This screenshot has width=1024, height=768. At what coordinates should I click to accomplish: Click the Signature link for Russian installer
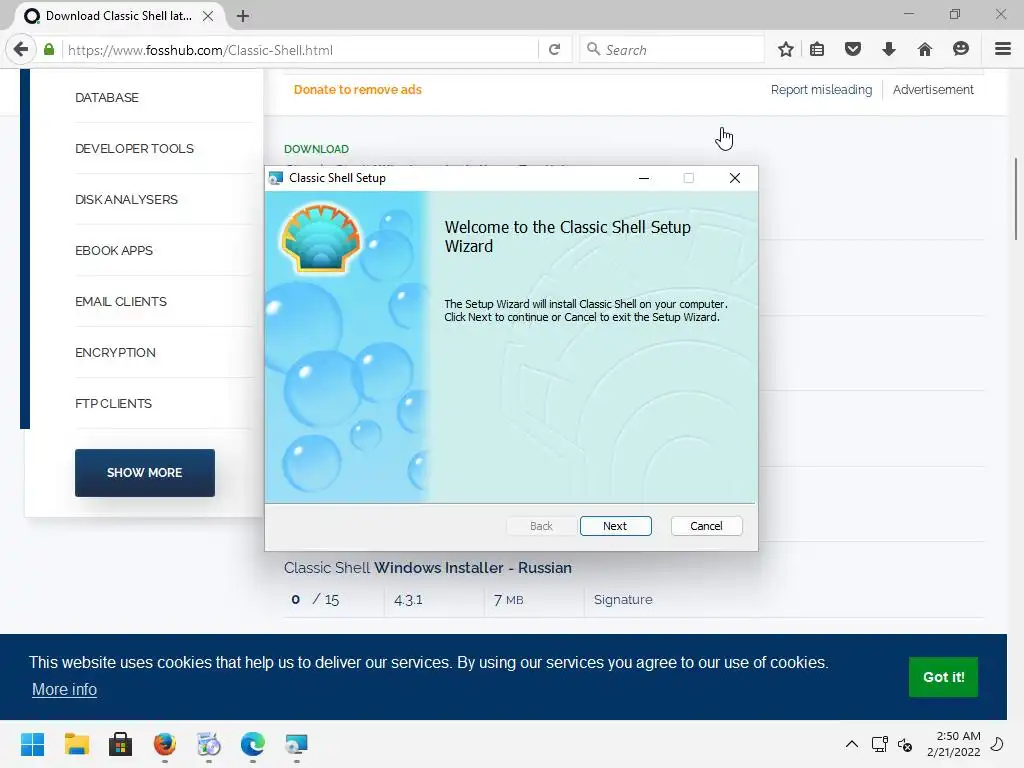point(623,600)
